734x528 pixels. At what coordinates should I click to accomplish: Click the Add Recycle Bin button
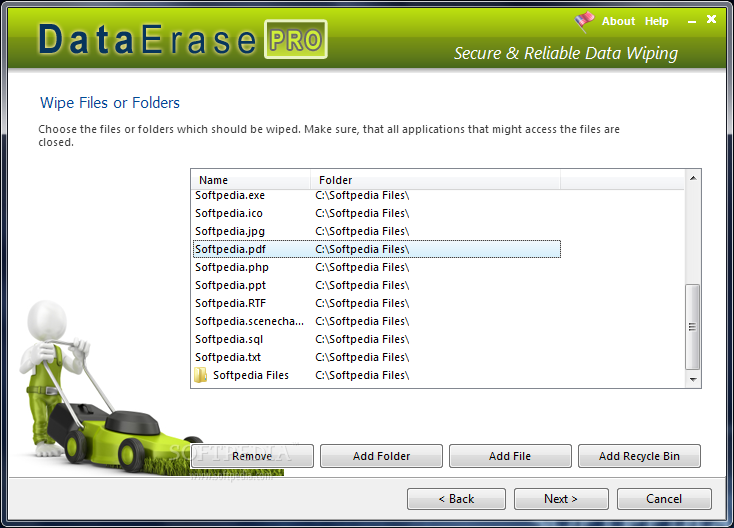point(639,456)
